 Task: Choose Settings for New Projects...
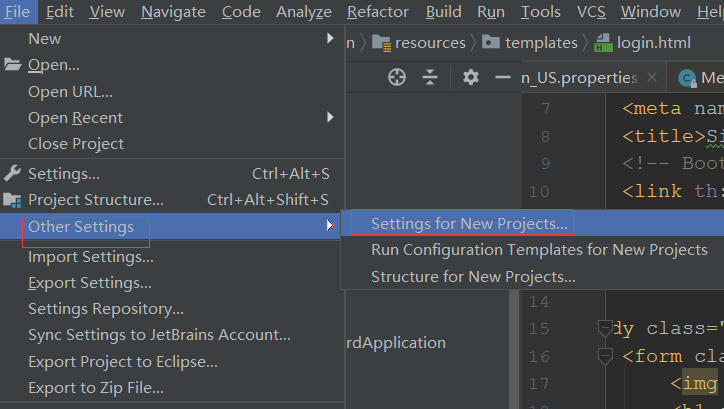click(x=533, y=223)
